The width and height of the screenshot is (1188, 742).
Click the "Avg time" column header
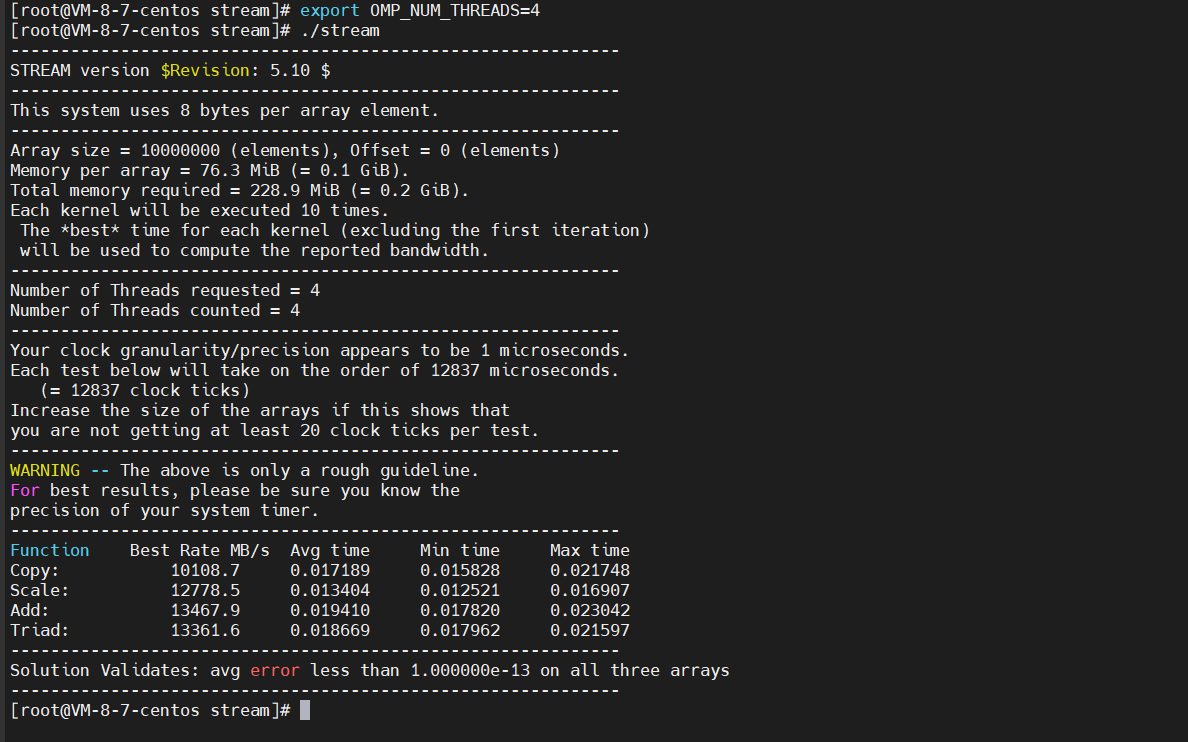(x=330, y=550)
